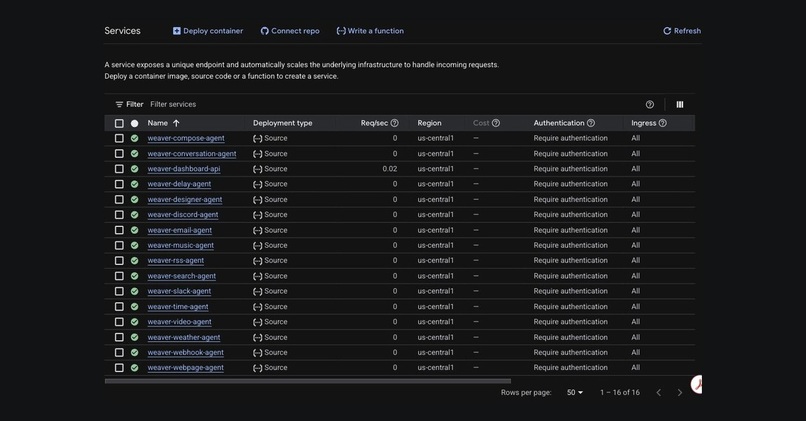Click the weaver-webhook-agent green status icon
This screenshot has height=421, width=806.
pos(134,353)
